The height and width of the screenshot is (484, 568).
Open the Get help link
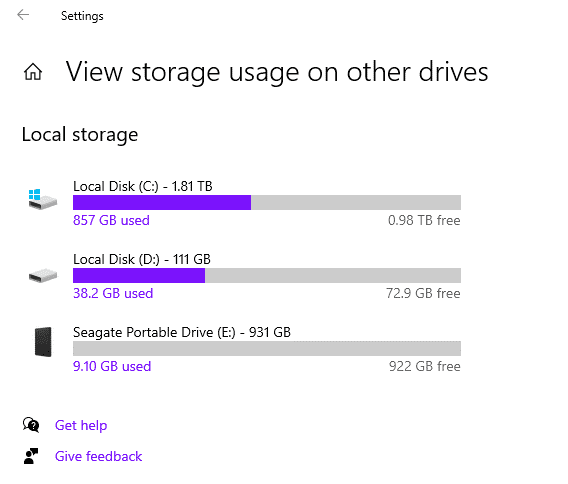(x=81, y=425)
